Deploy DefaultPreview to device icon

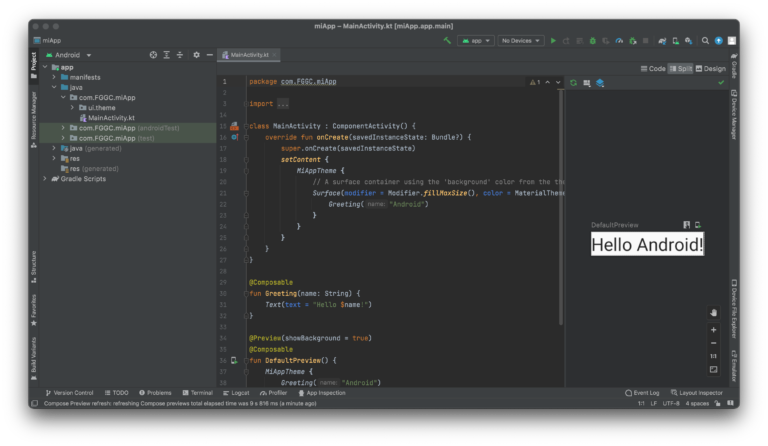(x=698, y=225)
